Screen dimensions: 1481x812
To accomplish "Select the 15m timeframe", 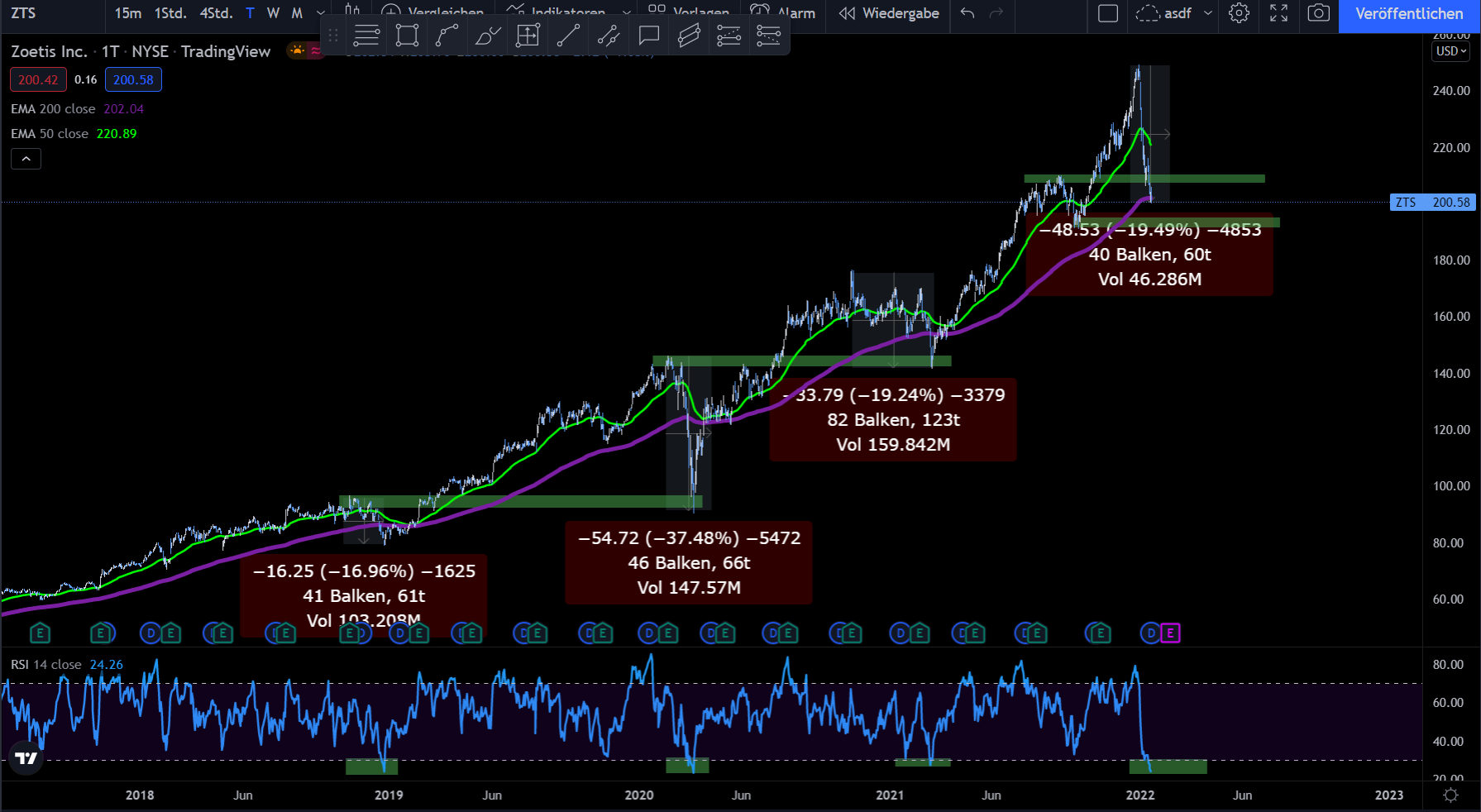I will 128,13.
